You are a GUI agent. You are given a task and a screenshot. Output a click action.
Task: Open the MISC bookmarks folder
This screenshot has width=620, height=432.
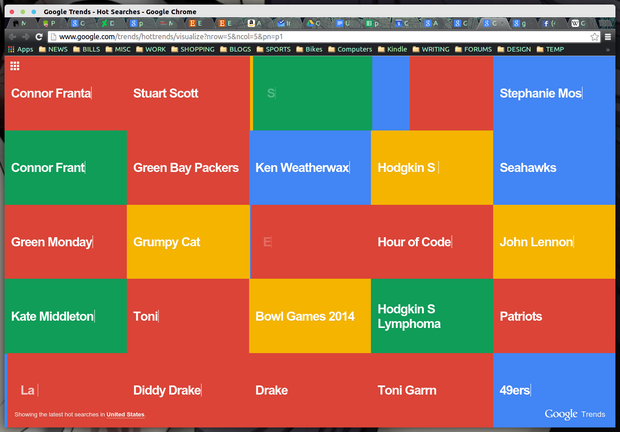118,49
